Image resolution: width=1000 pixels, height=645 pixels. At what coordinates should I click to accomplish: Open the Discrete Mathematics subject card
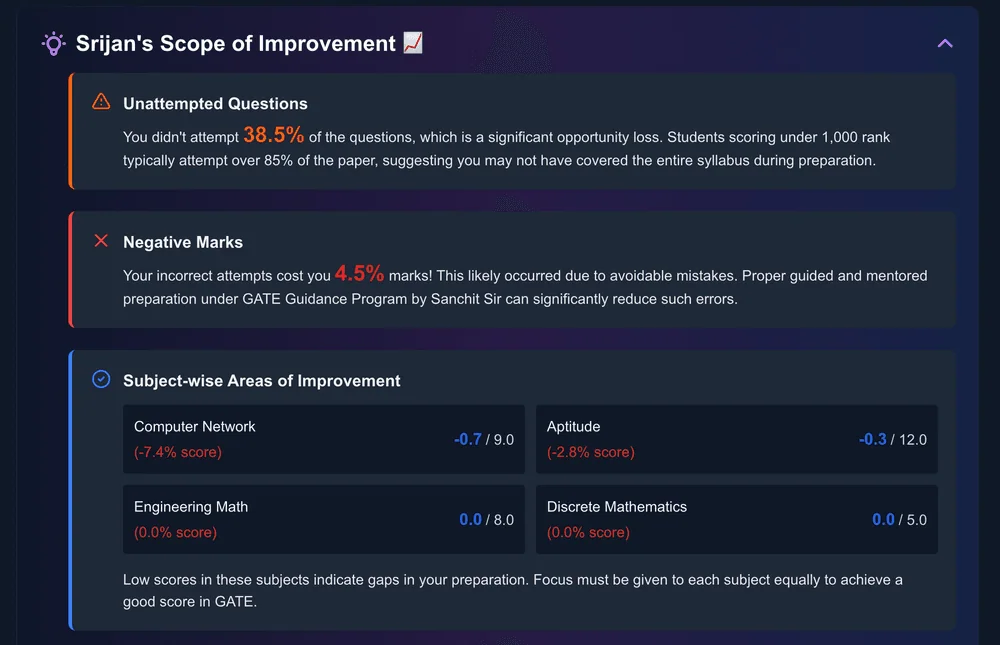pyautogui.click(x=737, y=519)
